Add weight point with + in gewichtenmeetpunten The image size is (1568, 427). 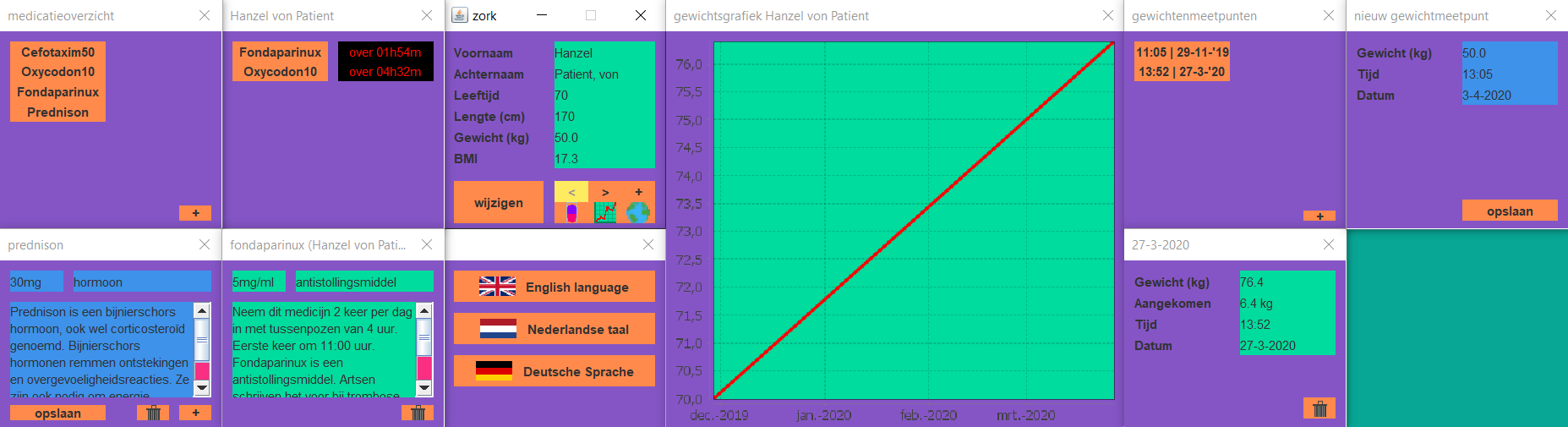(x=1319, y=216)
